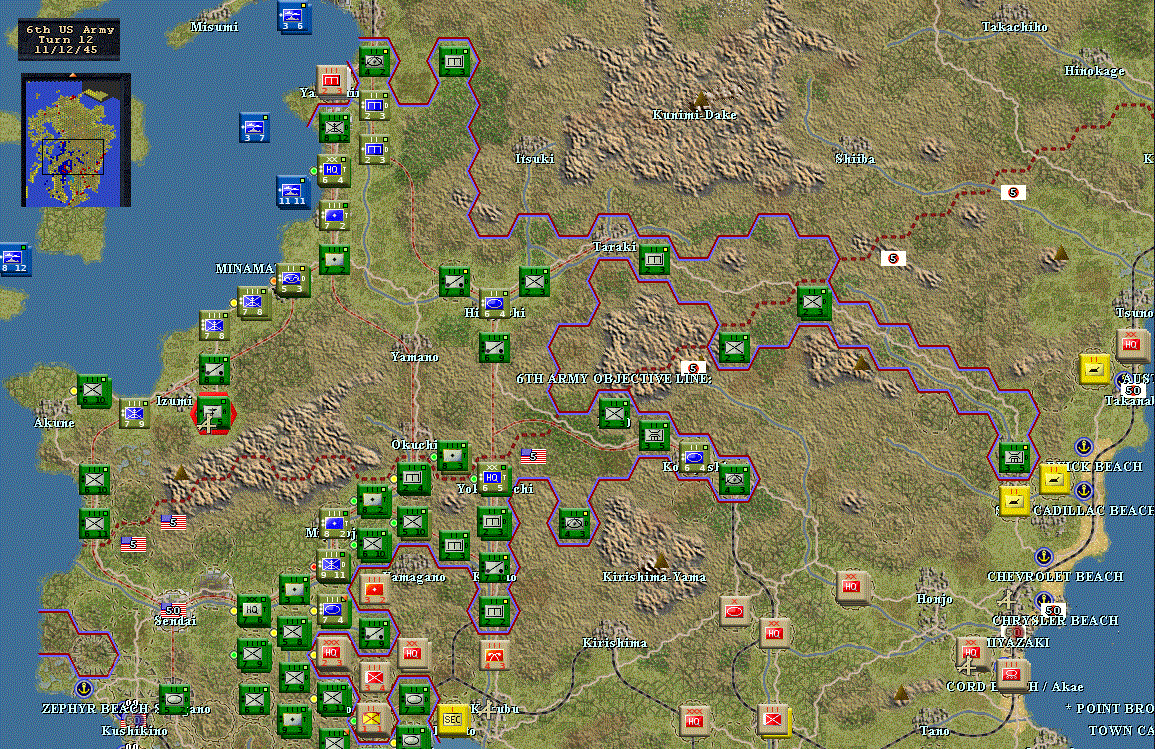Open the Kyushu minimap overview
The width and height of the screenshot is (1155, 749).
(76, 140)
